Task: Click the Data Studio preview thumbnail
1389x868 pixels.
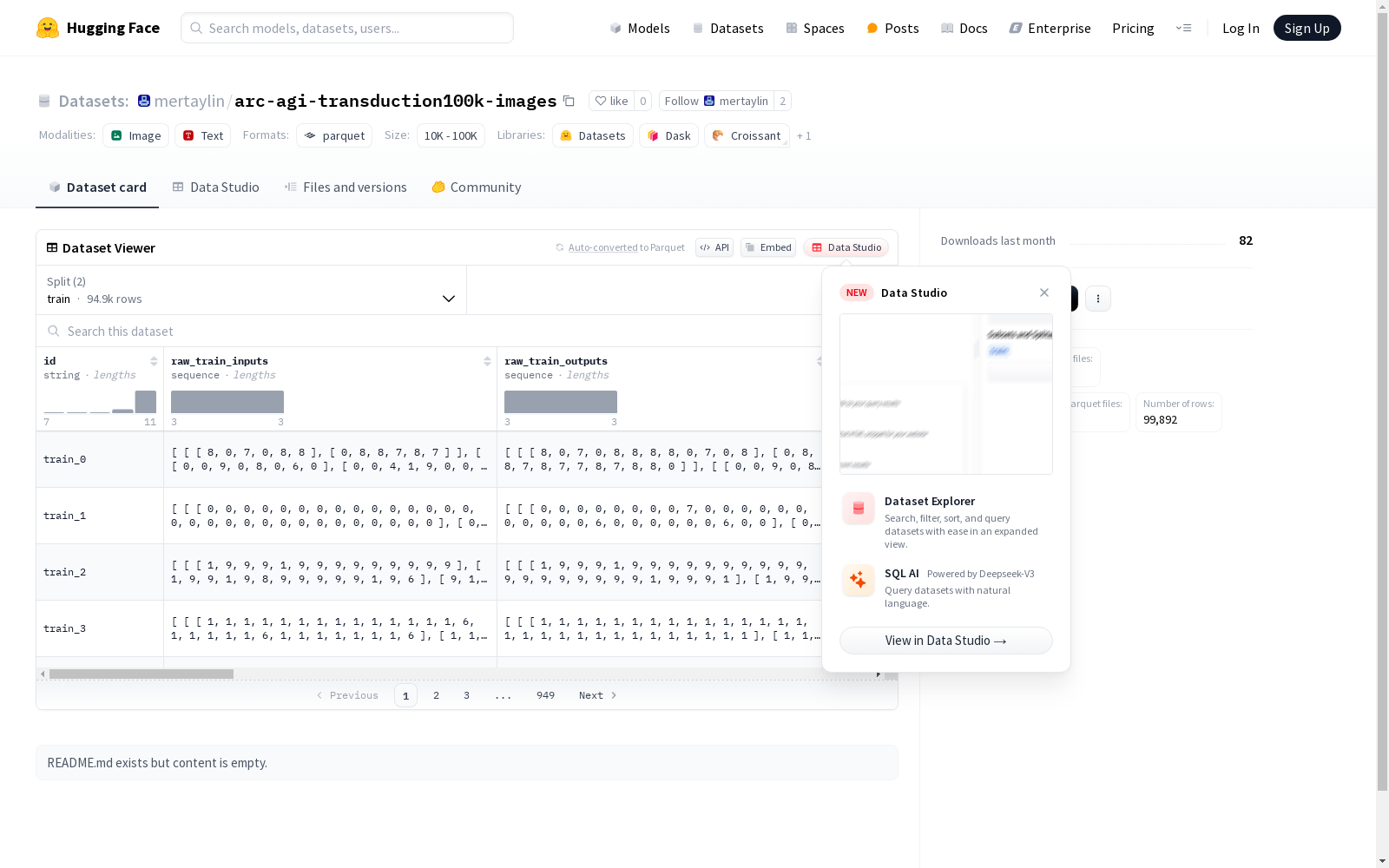Action: click(x=946, y=394)
